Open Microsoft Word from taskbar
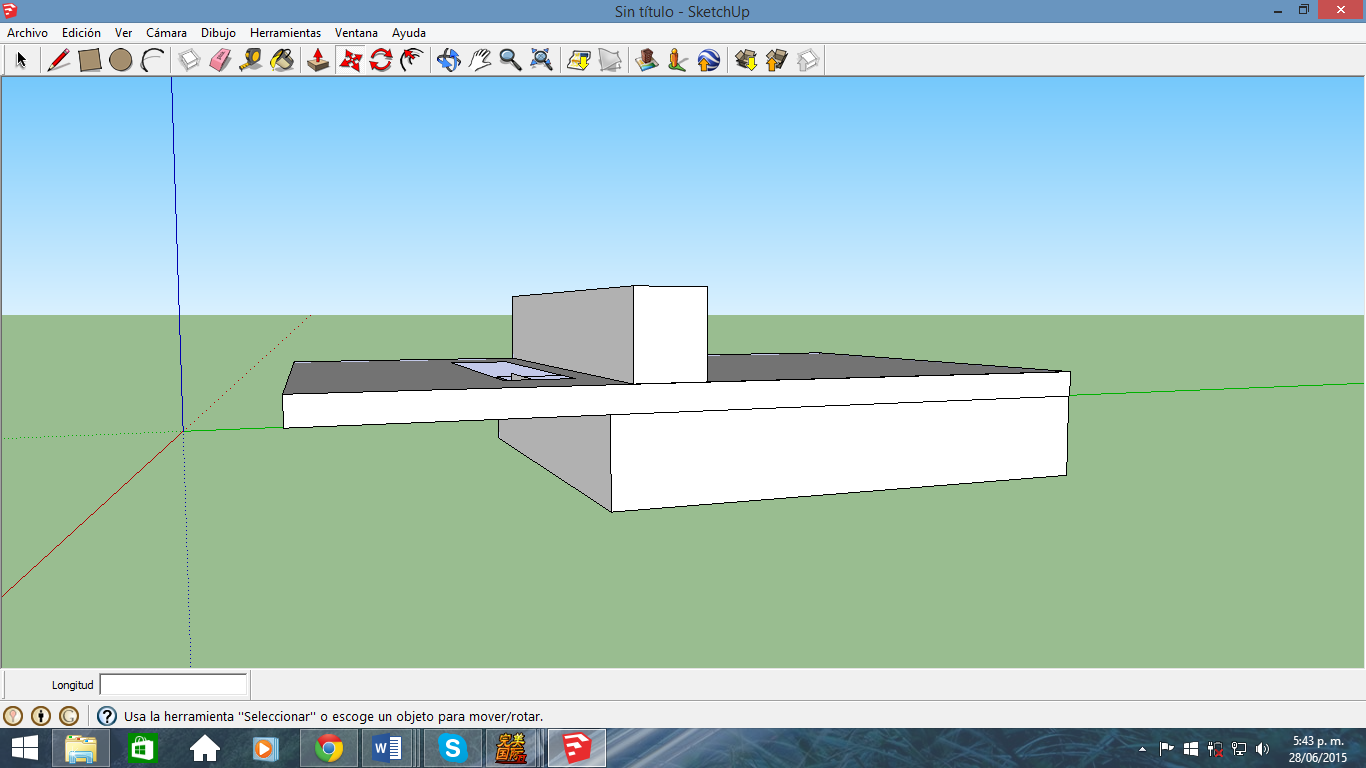This screenshot has height=768, width=1366. (387, 748)
